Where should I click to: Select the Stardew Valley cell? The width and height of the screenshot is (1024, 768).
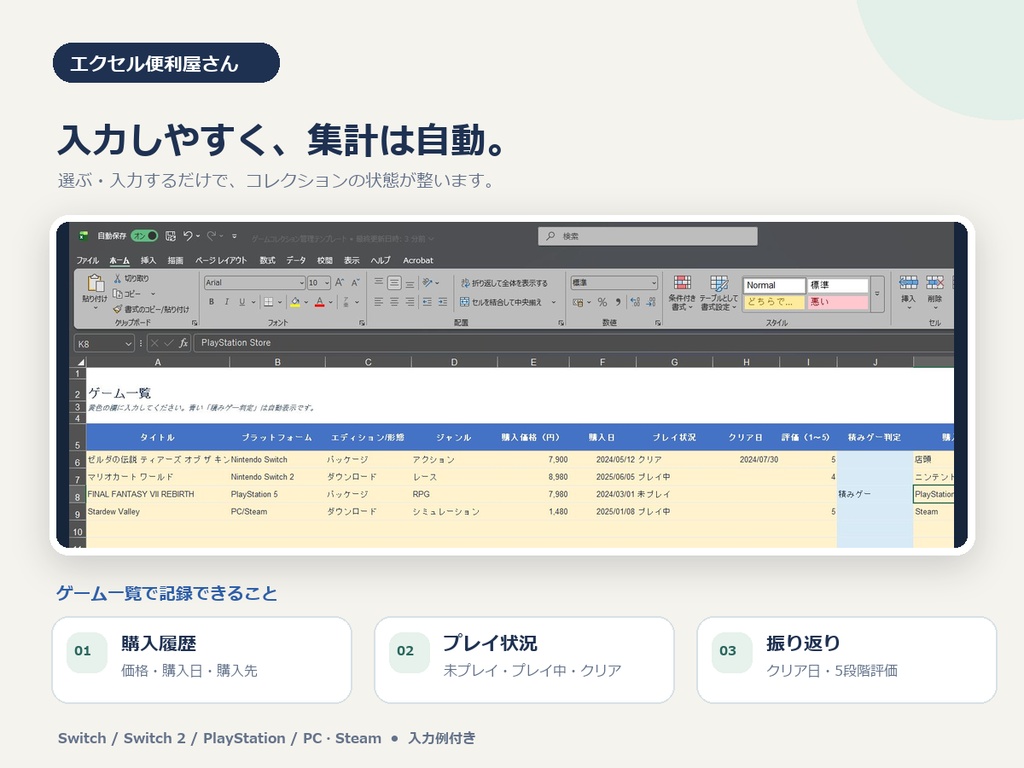(x=157, y=512)
